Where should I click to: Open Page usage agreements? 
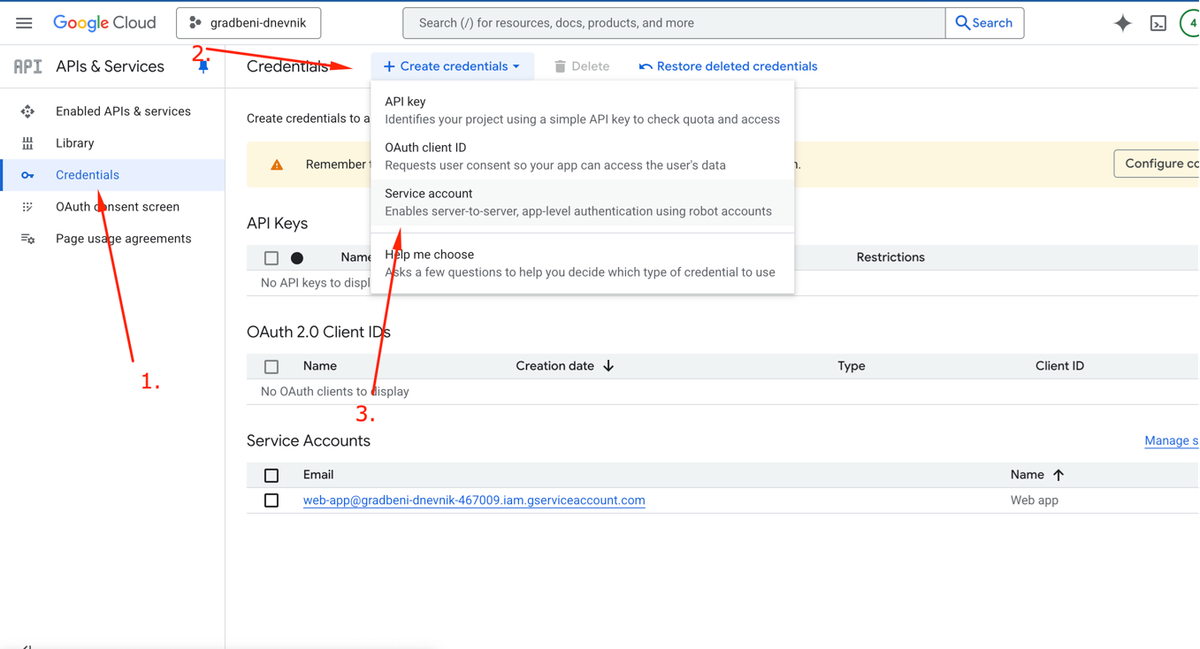pyautogui.click(x=123, y=239)
